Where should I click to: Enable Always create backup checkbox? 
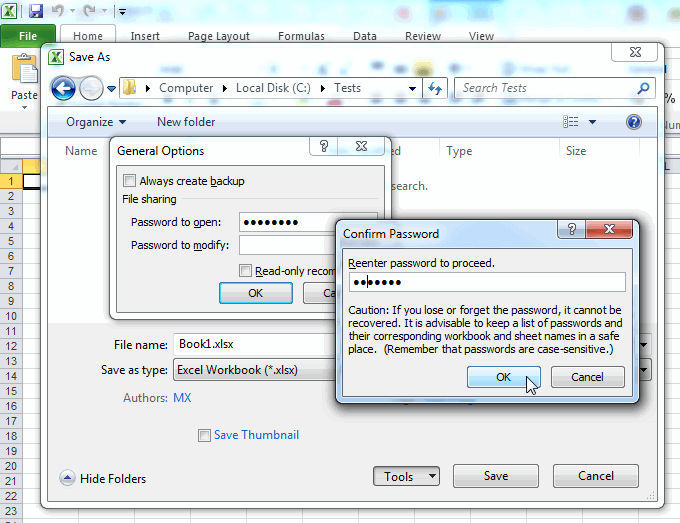click(x=129, y=181)
